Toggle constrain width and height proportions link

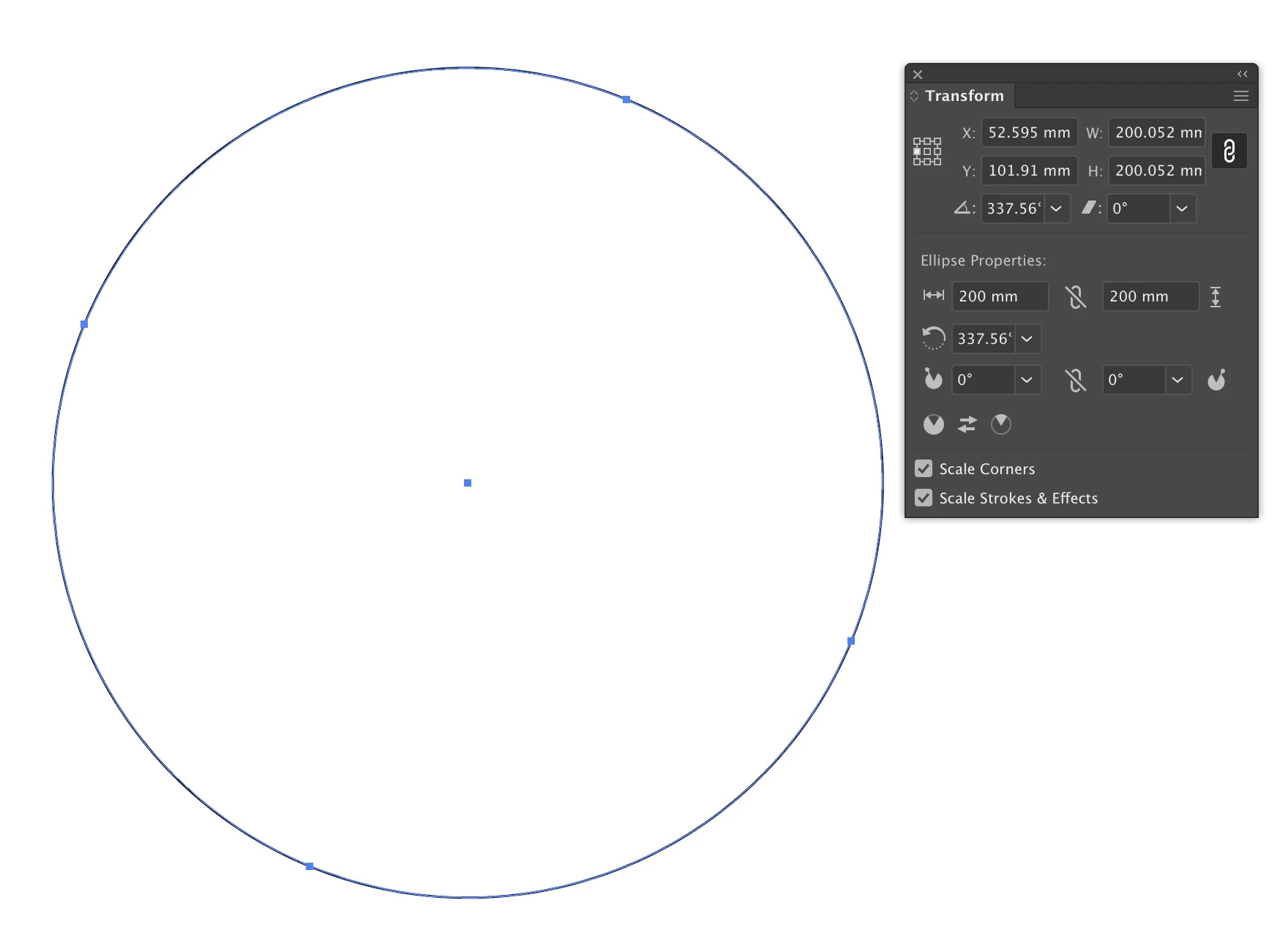tap(1229, 151)
